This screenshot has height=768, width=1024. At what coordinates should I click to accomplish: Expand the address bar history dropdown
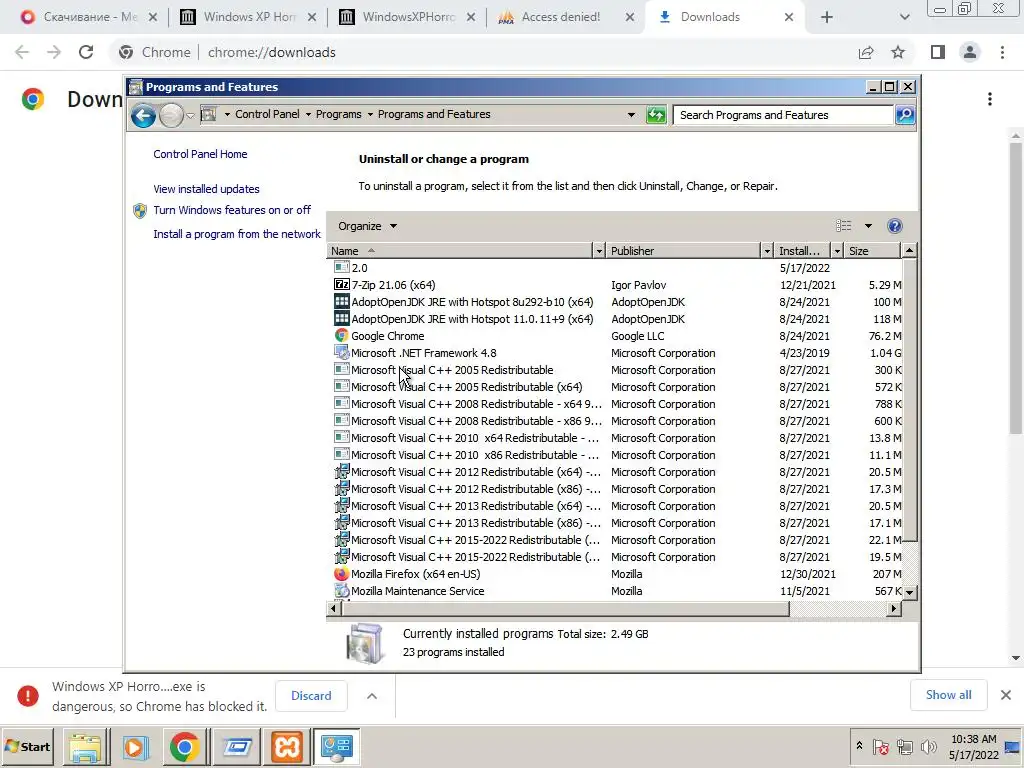point(631,115)
